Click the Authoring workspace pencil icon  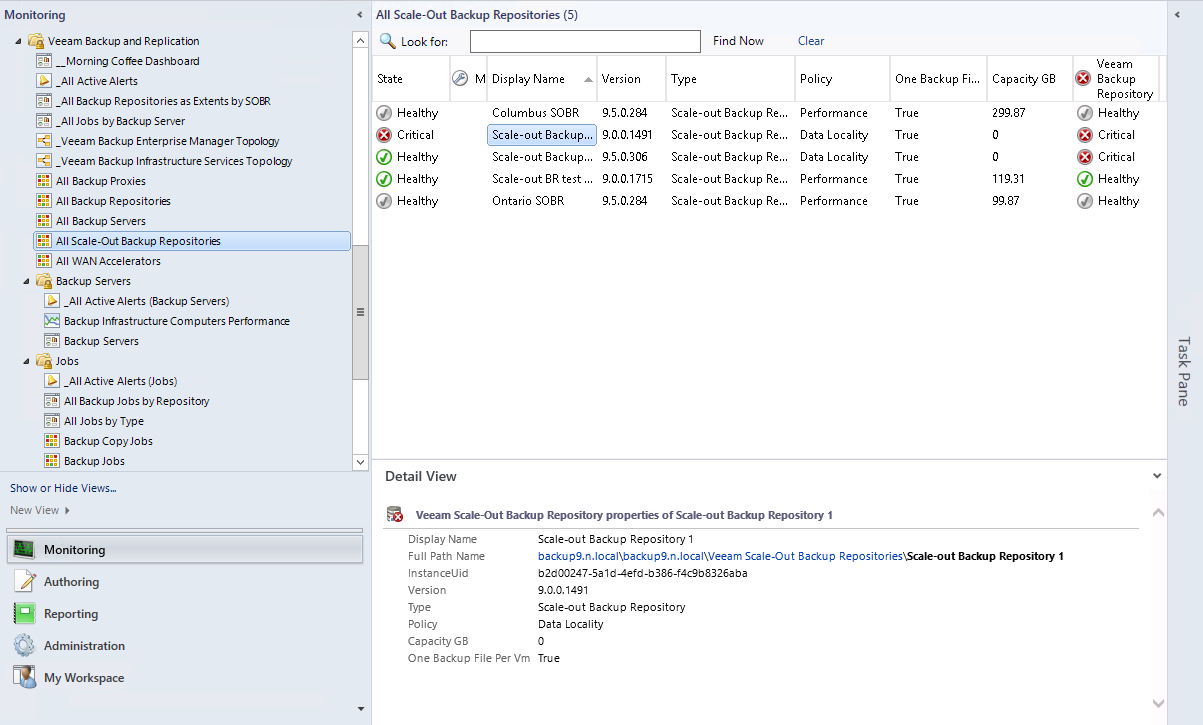click(x=25, y=581)
